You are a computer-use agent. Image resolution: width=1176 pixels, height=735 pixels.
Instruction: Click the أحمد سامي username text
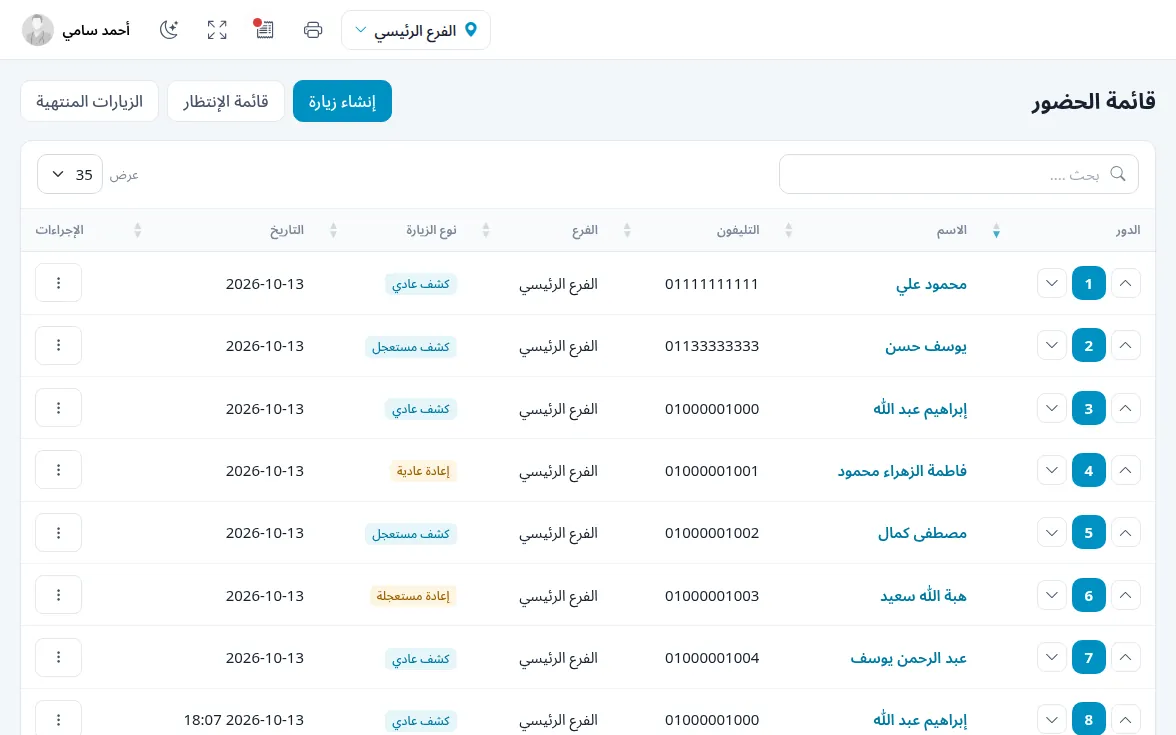(x=96, y=30)
